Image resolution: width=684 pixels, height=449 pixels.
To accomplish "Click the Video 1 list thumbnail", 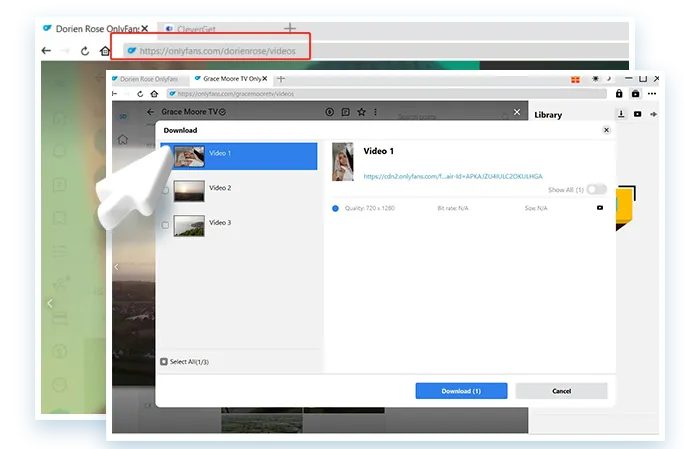I will (x=189, y=156).
